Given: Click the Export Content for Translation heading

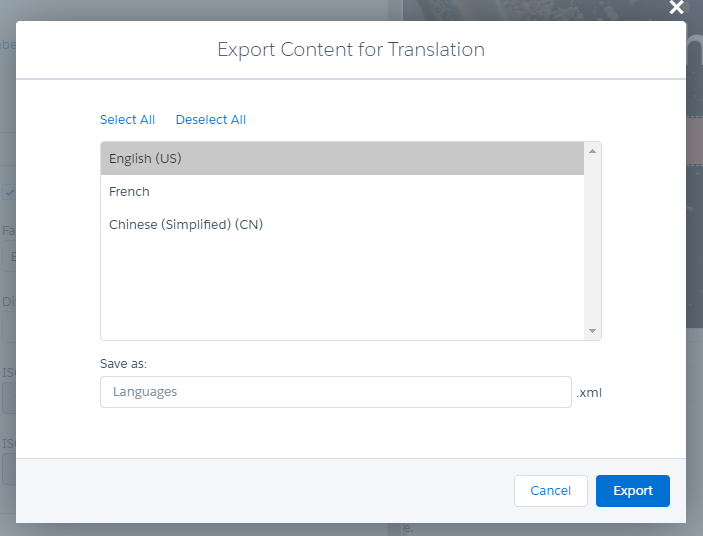Looking at the screenshot, I should (350, 50).
